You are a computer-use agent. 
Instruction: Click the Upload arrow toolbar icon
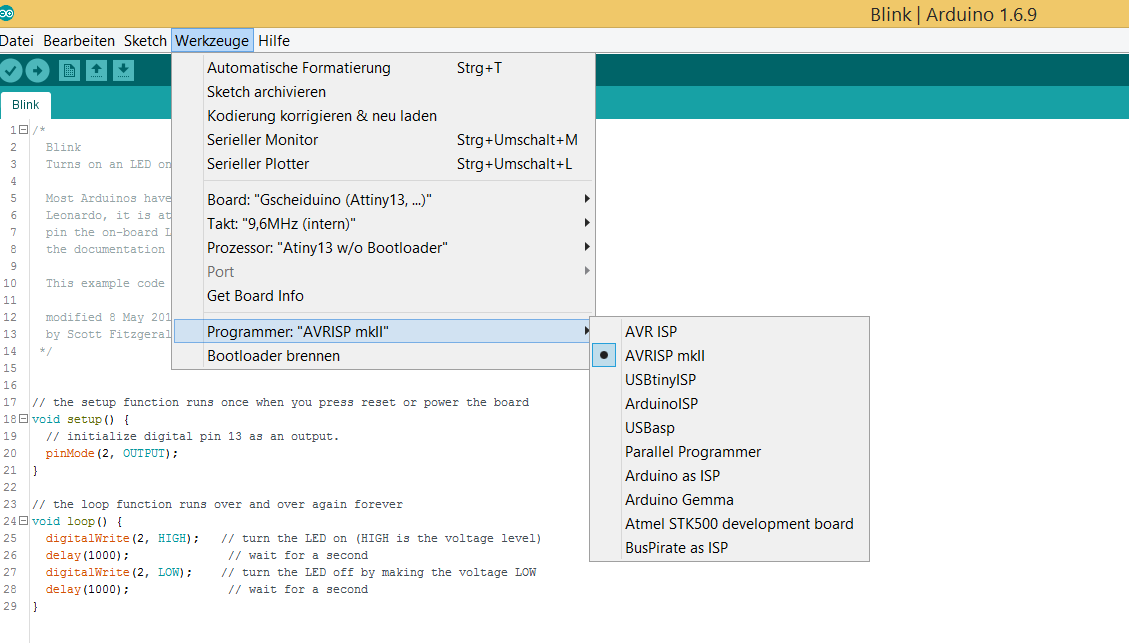click(x=37, y=71)
